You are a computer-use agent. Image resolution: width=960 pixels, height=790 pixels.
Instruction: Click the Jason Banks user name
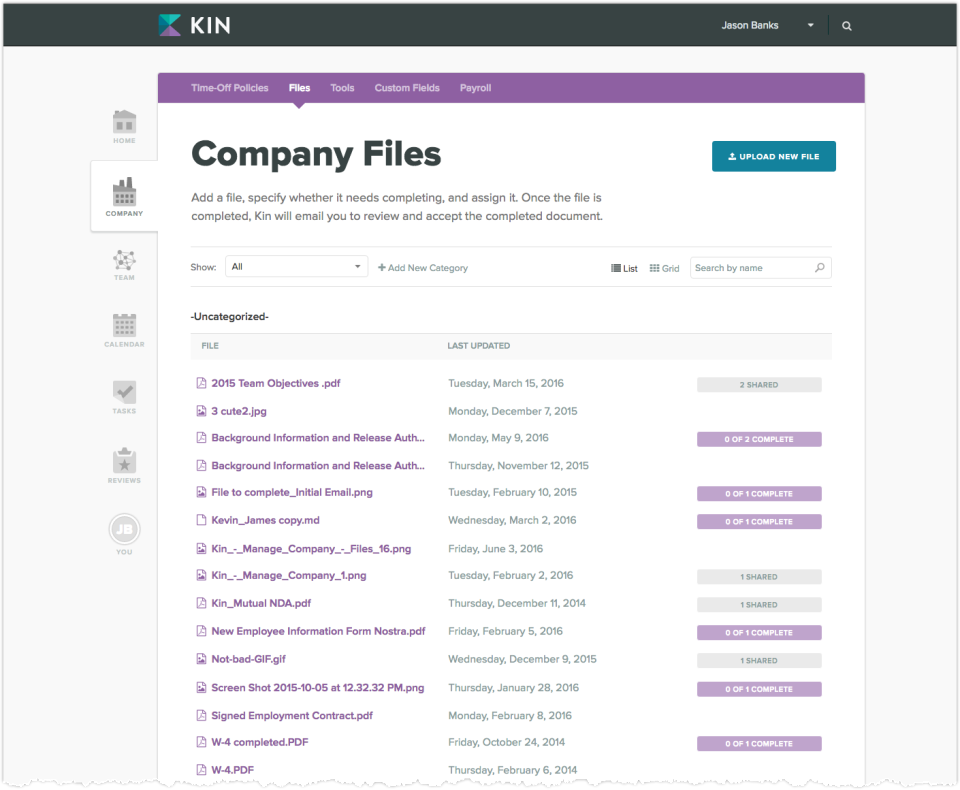click(x=749, y=25)
